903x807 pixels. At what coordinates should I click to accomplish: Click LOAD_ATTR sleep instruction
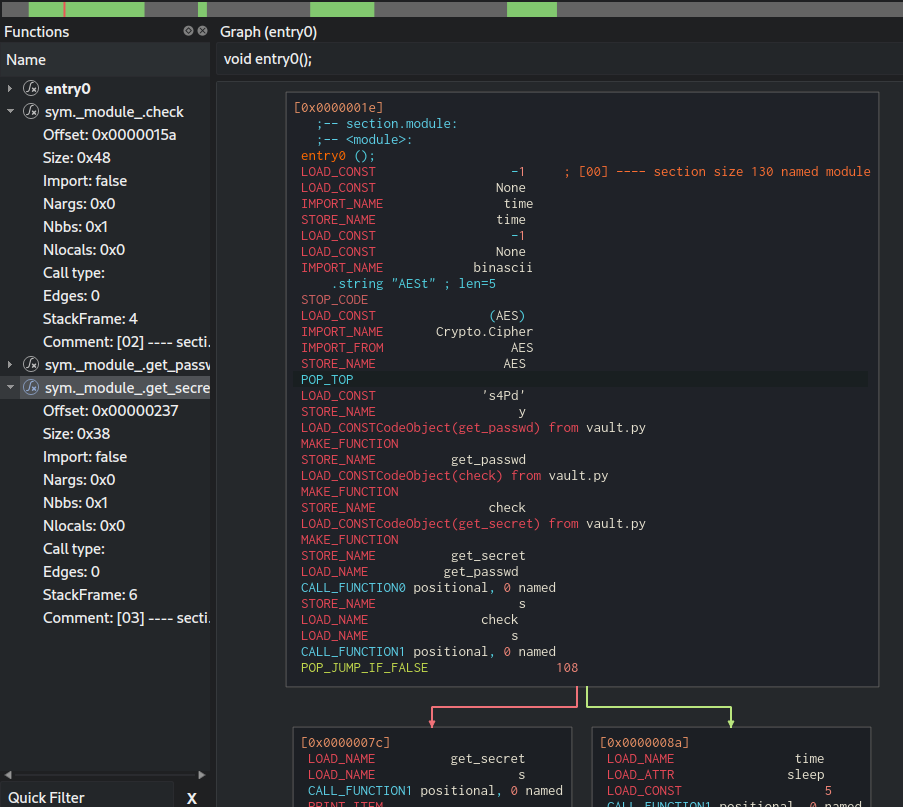tap(715, 775)
